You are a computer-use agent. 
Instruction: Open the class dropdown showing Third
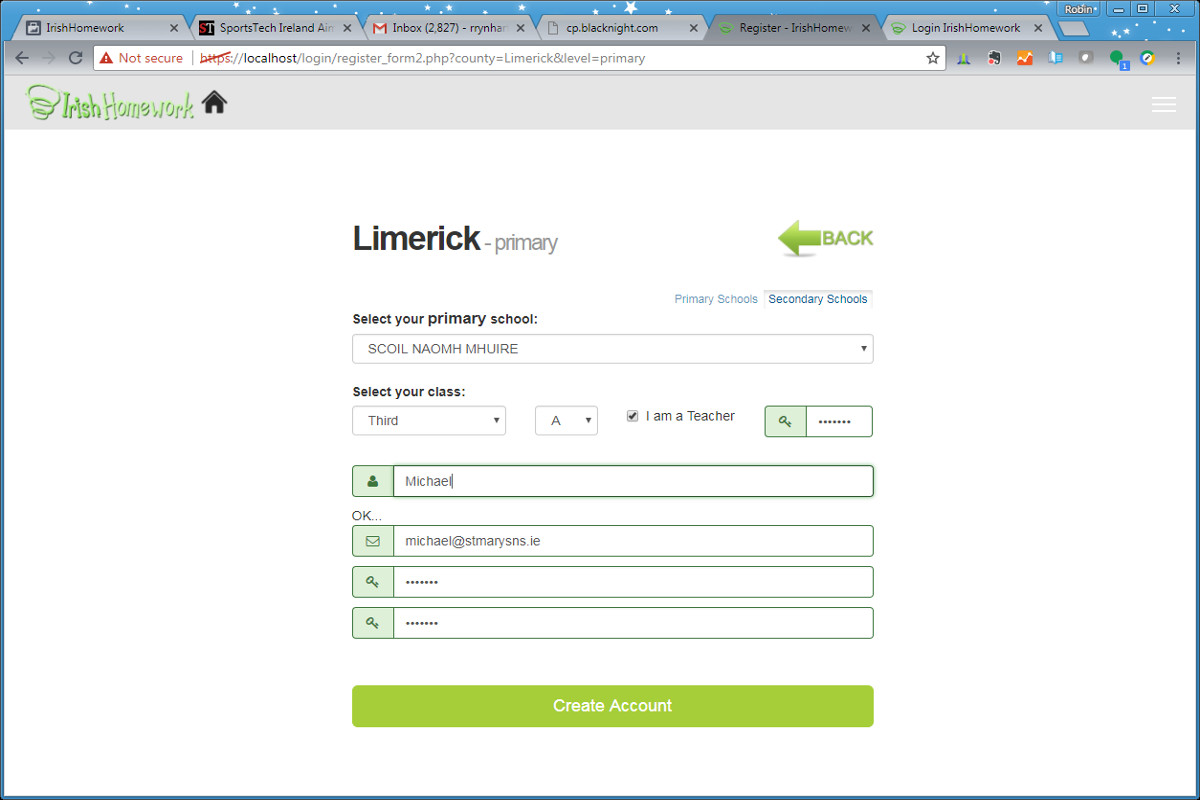tap(428, 420)
